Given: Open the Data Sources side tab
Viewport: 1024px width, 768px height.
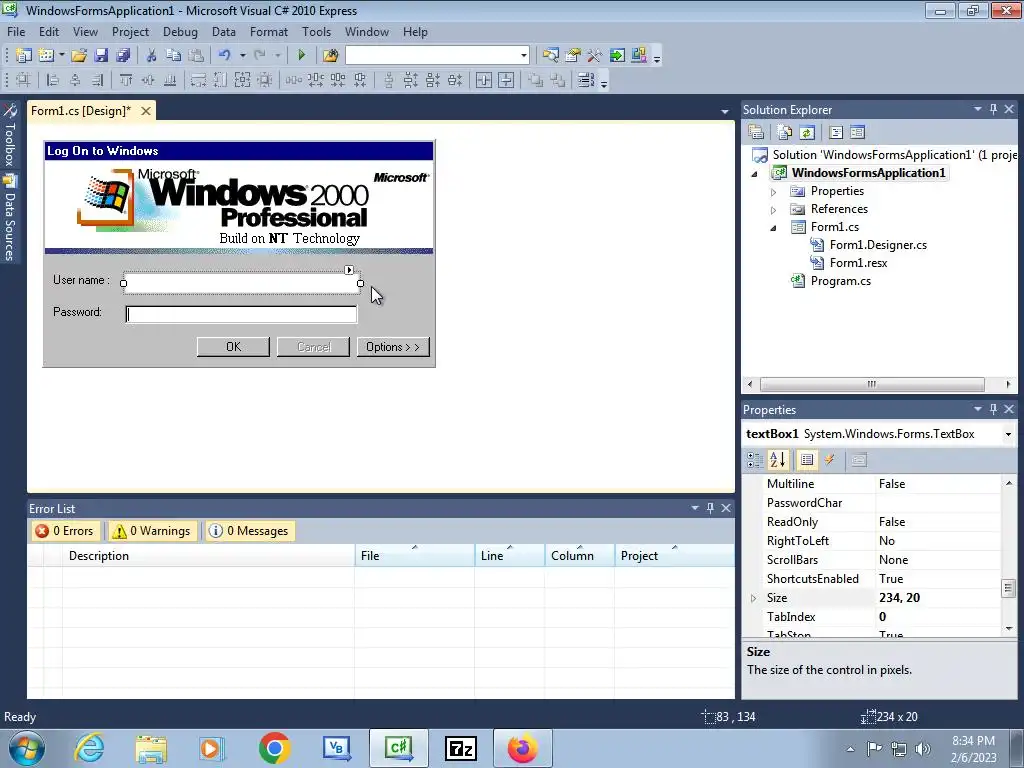Looking at the screenshot, I should pos(10,219).
